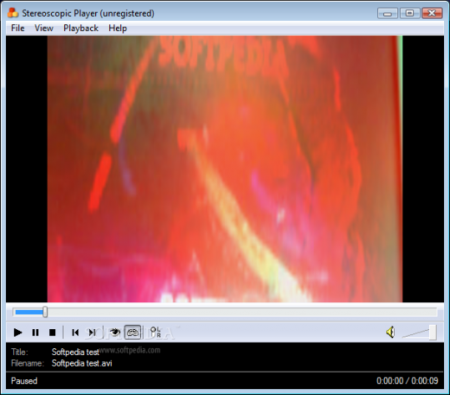Click the video display area
This screenshot has height=395, width=450.
click(x=225, y=169)
